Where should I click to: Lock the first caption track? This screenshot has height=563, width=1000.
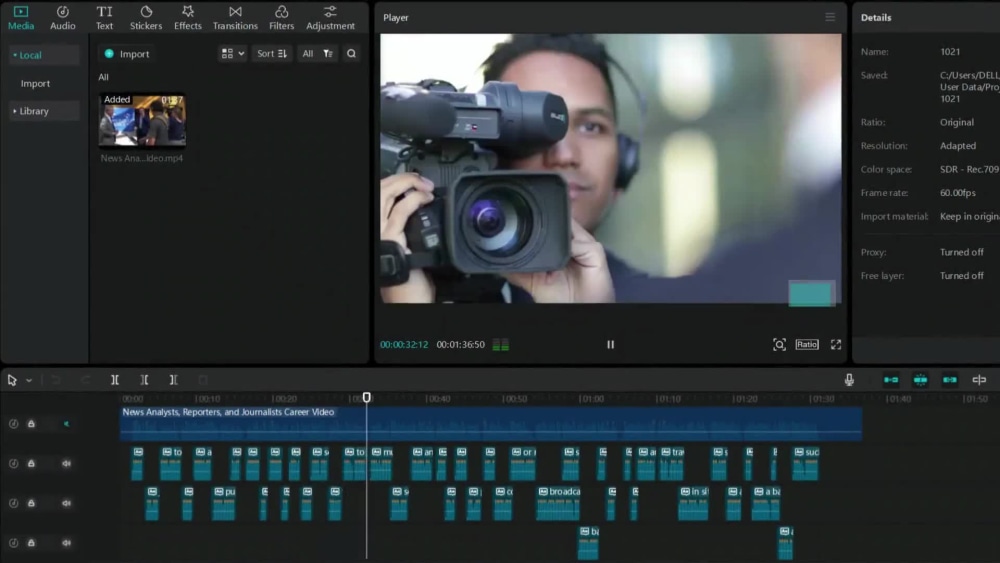click(x=31, y=464)
